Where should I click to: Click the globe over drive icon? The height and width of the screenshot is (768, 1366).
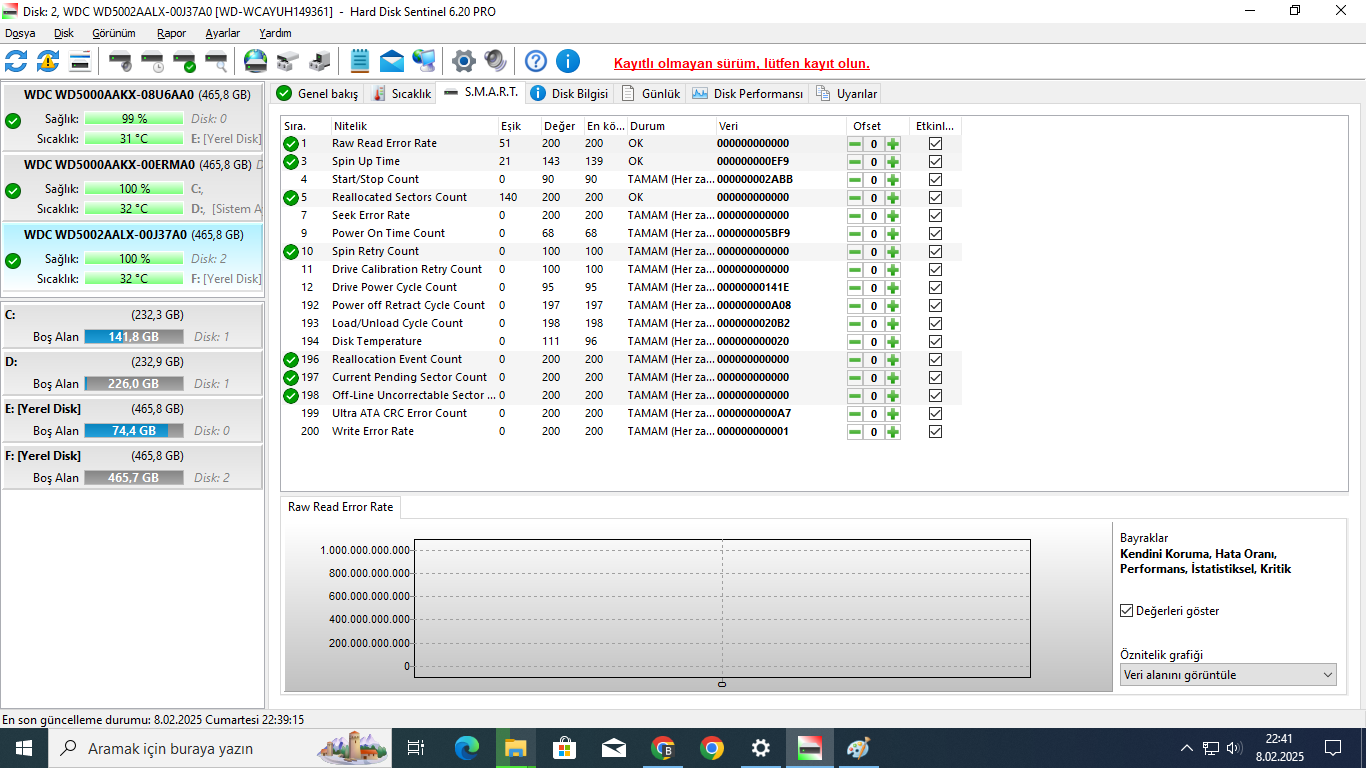coord(256,61)
